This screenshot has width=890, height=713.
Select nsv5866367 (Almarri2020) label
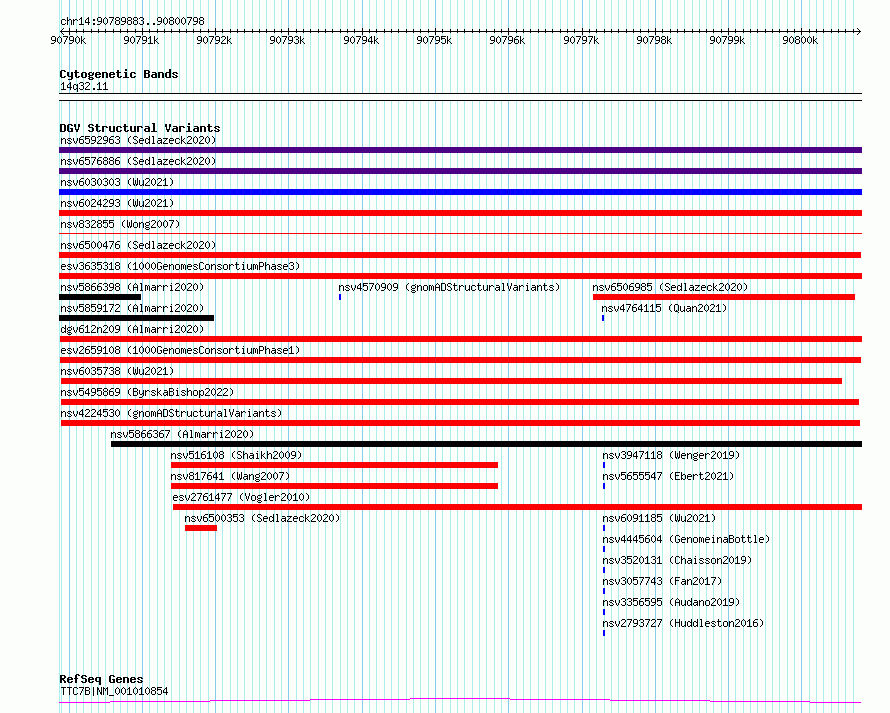coord(182,434)
